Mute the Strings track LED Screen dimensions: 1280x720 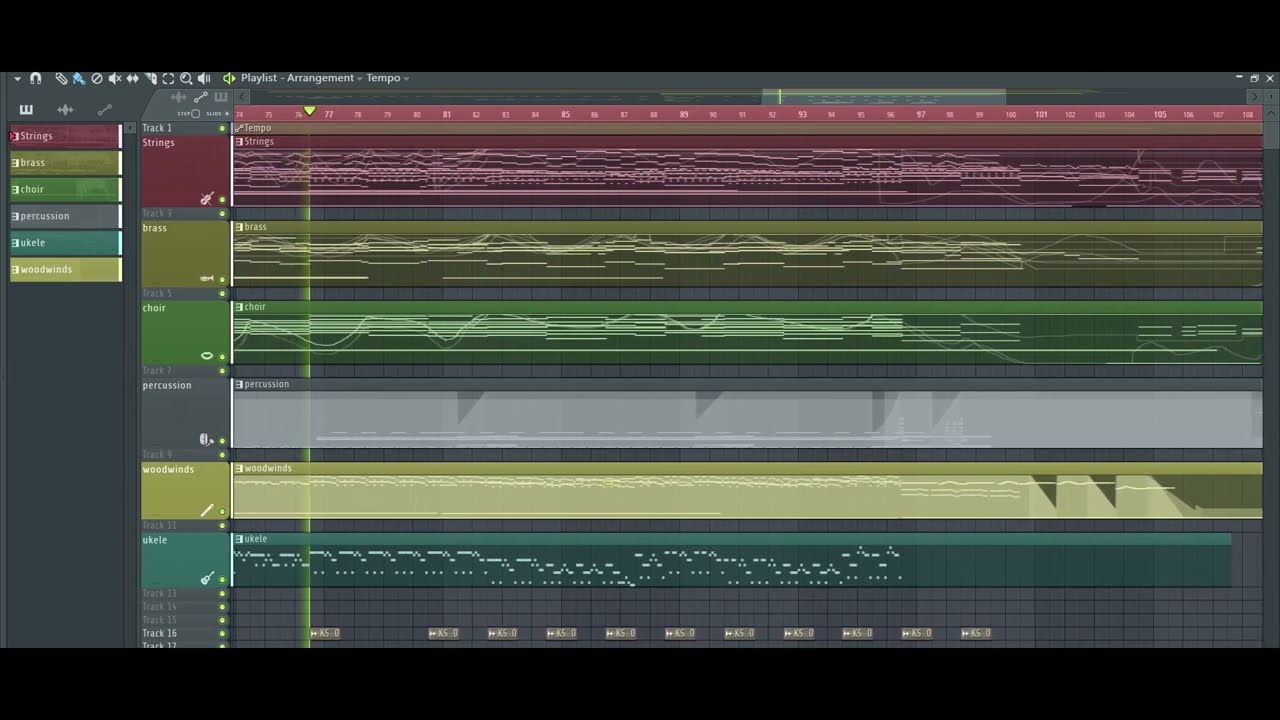[222, 200]
